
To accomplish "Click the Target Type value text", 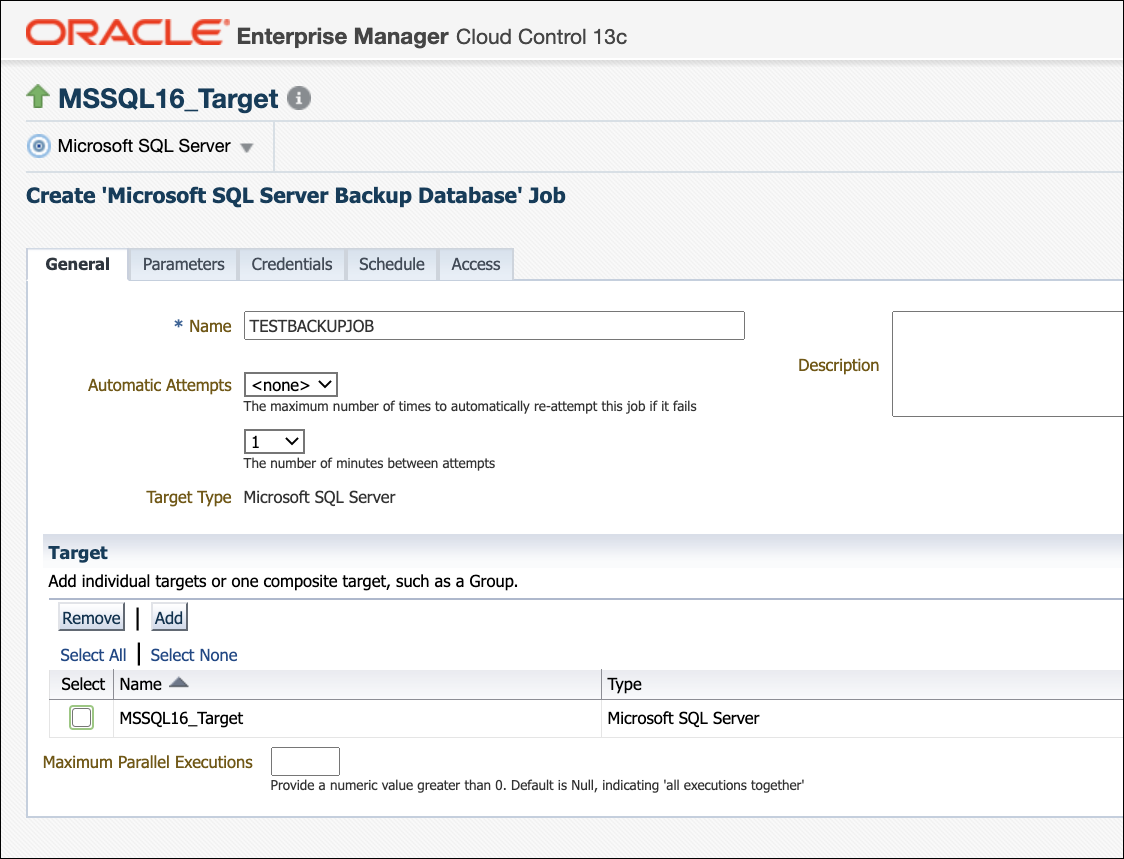I will pyautogui.click(x=319, y=497).
